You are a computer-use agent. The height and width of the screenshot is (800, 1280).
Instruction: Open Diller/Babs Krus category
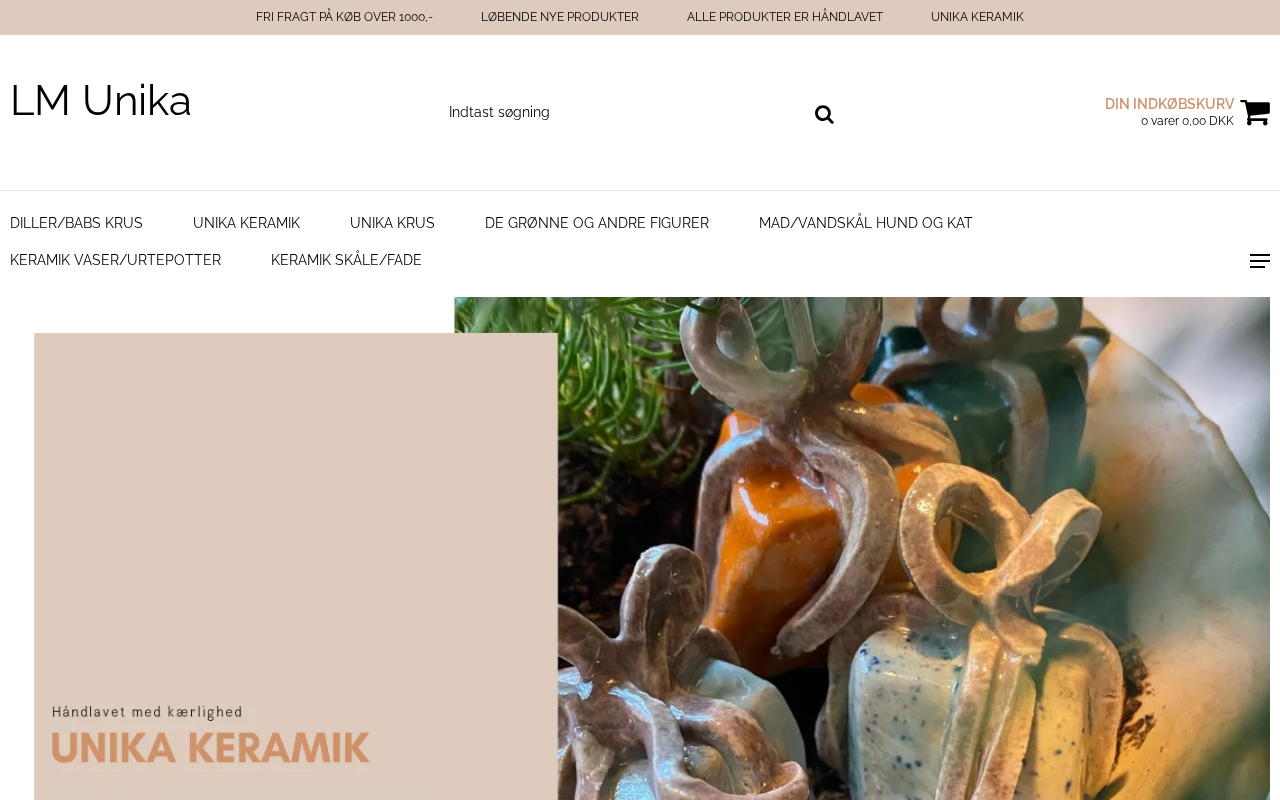(76, 223)
